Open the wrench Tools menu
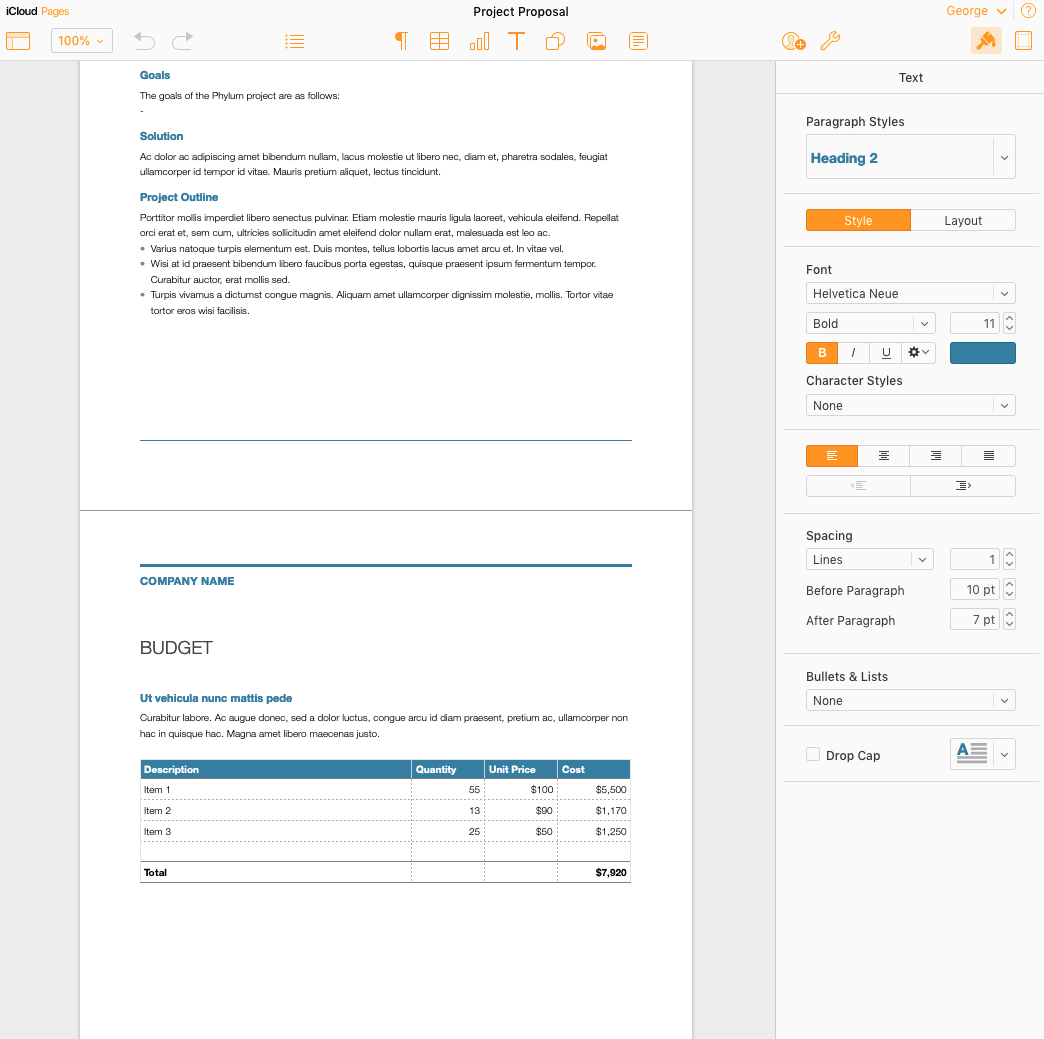1044x1039 pixels. pyautogui.click(x=830, y=41)
